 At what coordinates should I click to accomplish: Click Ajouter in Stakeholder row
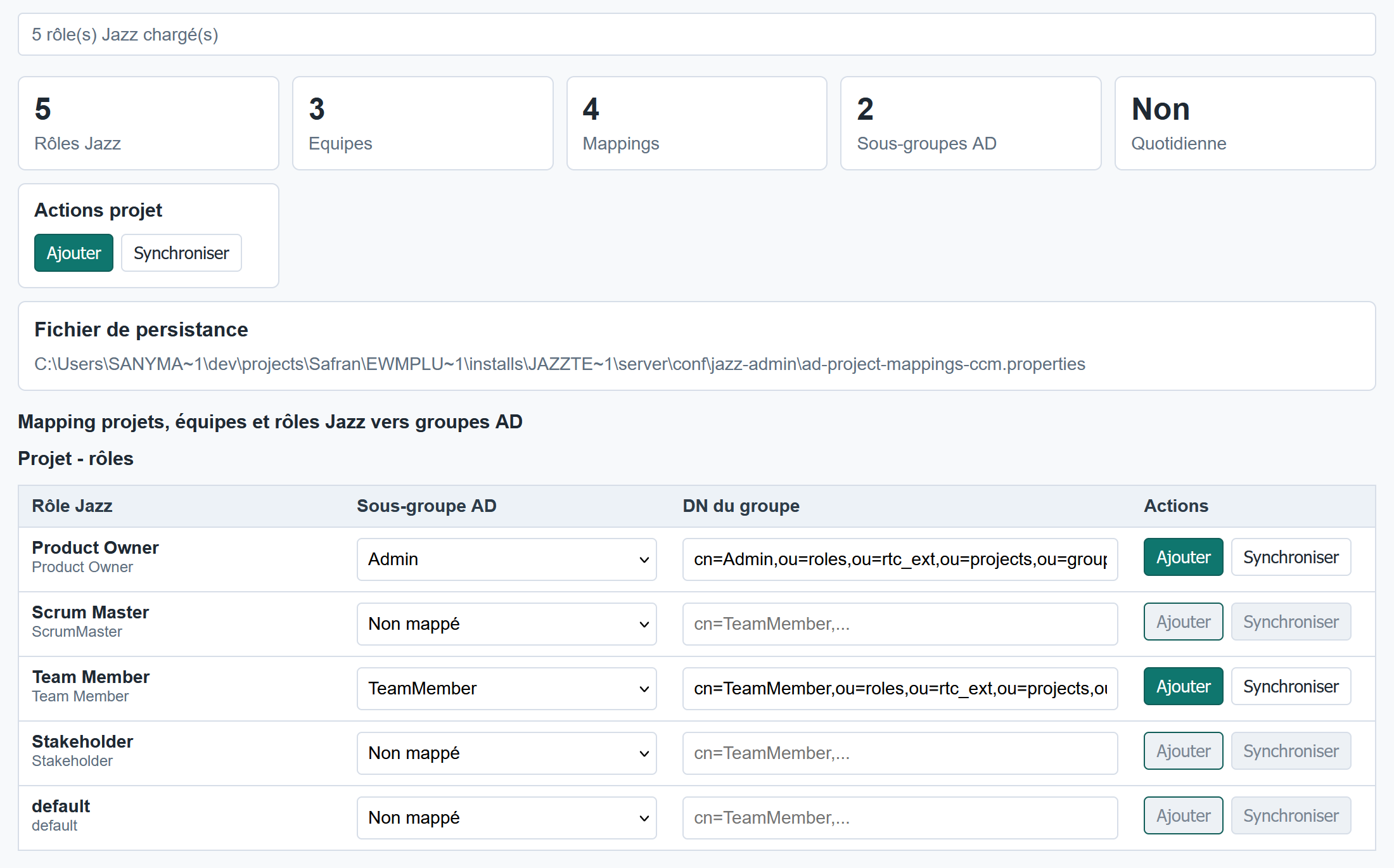1184,751
